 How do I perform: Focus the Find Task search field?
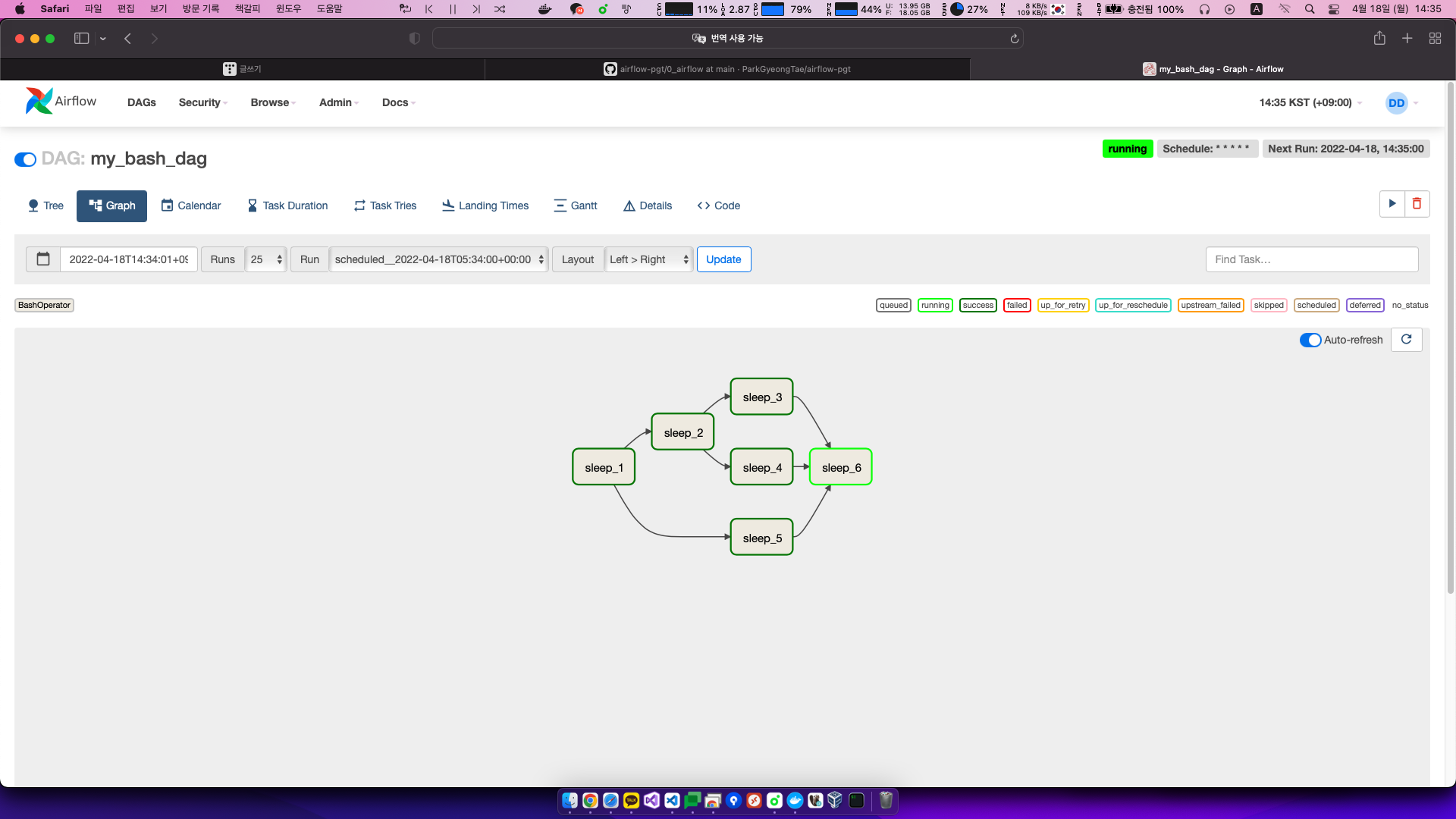(1311, 259)
